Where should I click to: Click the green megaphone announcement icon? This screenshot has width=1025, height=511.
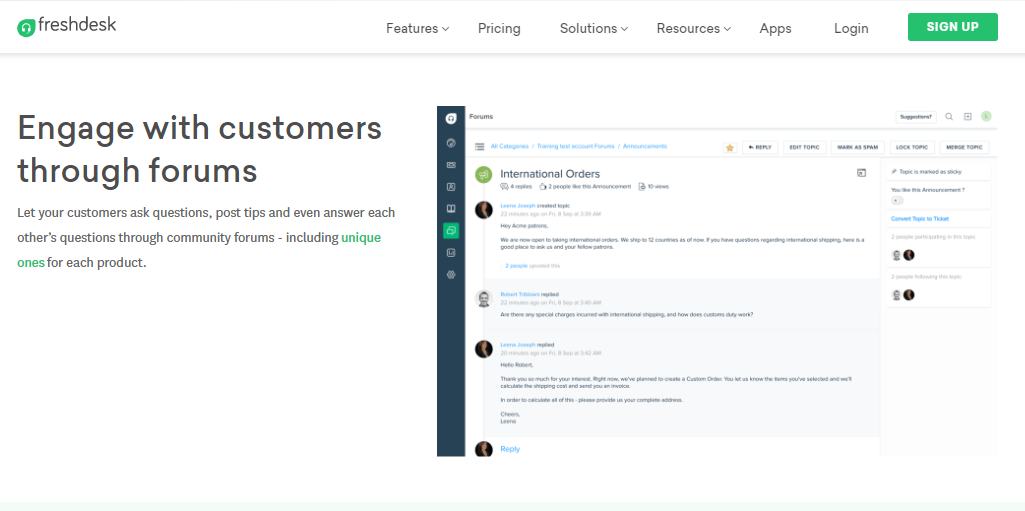(484, 174)
